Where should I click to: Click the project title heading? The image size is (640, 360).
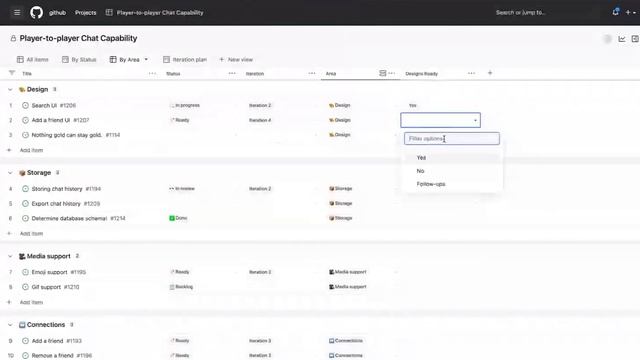(x=78, y=38)
